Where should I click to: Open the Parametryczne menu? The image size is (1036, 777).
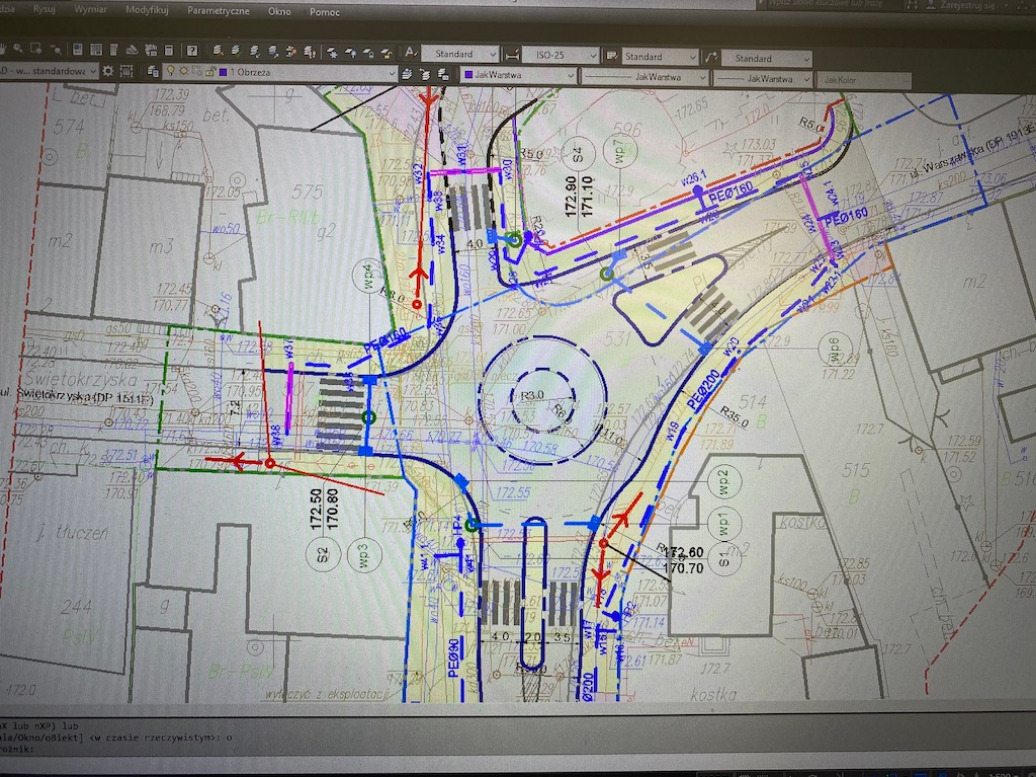218,11
